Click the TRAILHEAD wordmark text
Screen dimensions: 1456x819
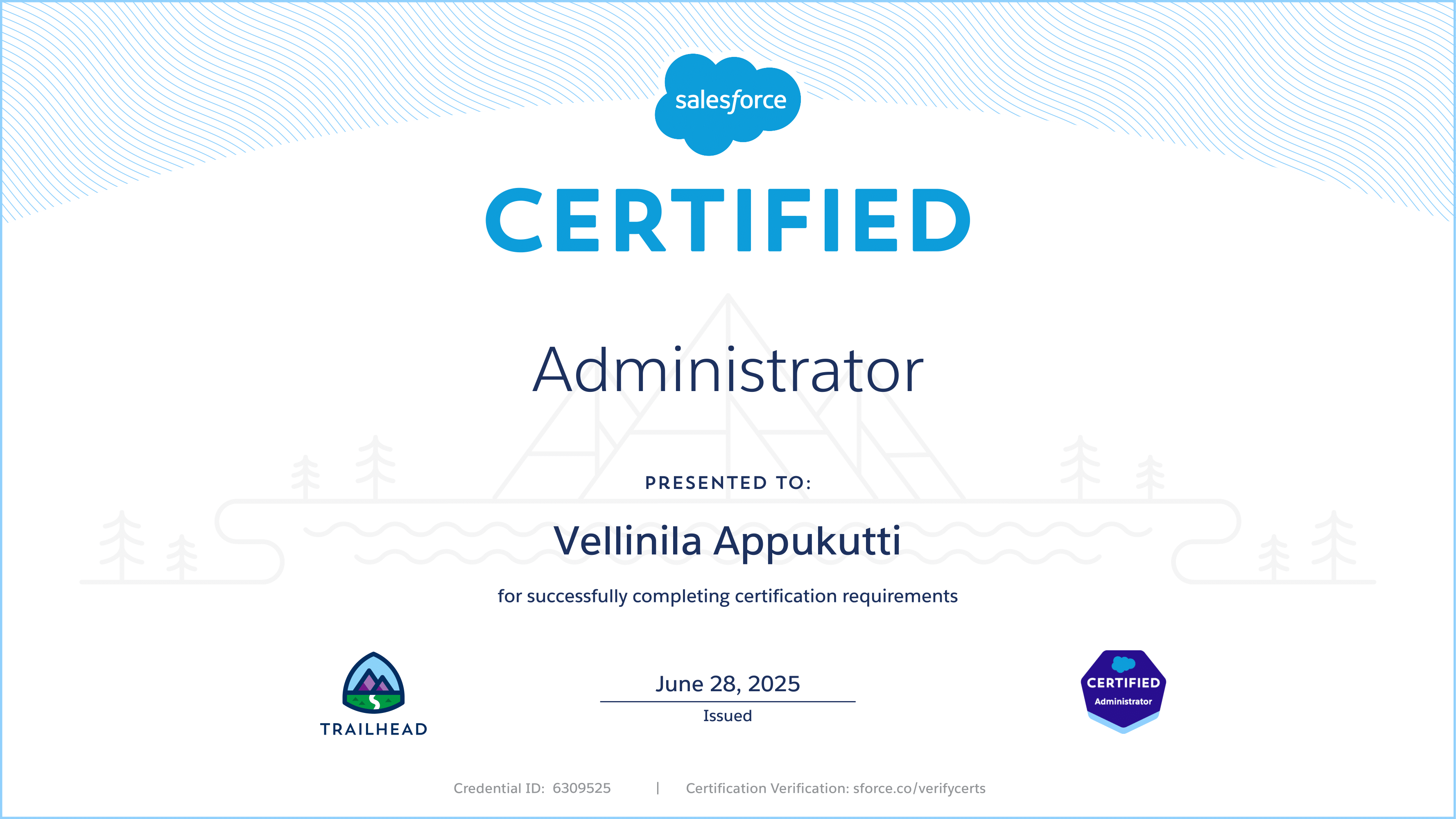click(373, 729)
